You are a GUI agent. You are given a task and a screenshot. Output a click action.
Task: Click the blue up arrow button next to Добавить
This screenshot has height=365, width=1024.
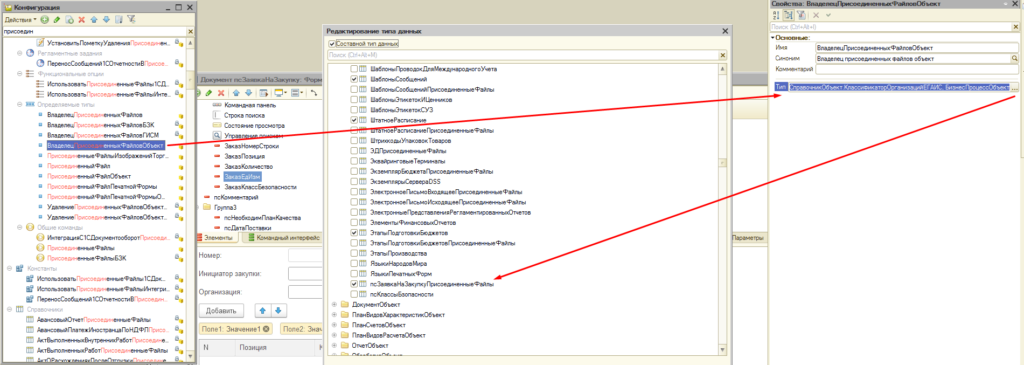click(262, 310)
